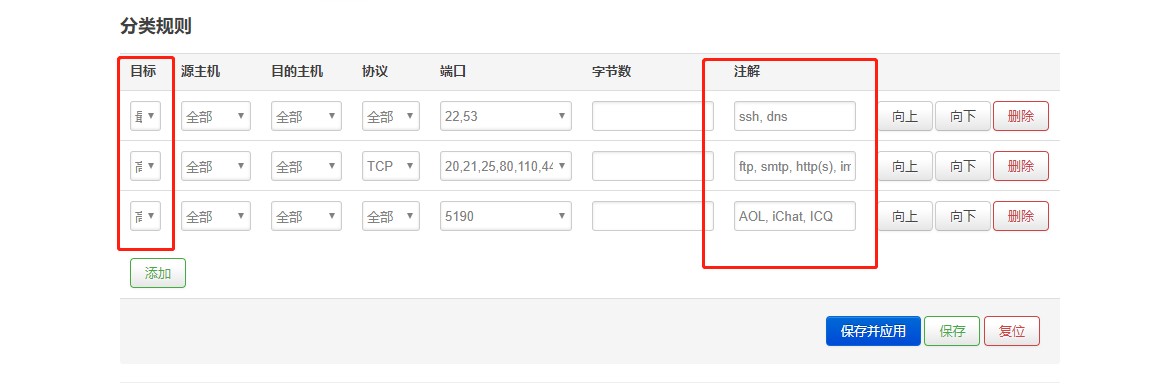Open source host dropdown in AOL, iChat row
Screen dimensions: 1176x390
(x=216, y=216)
